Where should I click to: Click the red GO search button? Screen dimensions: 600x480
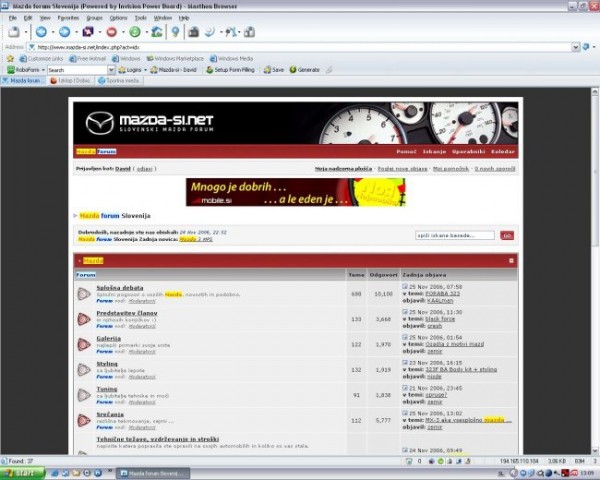pyautogui.click(x=507, y=235)
